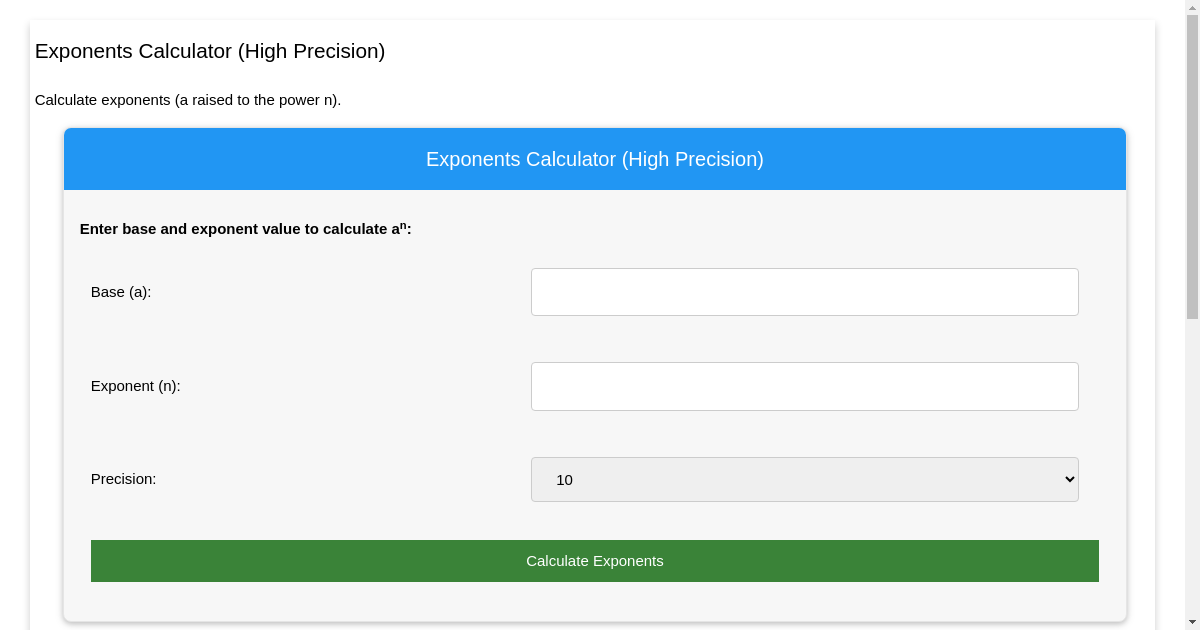Click the green Calculate Exponents bar
Viewport: 1200px width, 630px height.
[594, 561]
